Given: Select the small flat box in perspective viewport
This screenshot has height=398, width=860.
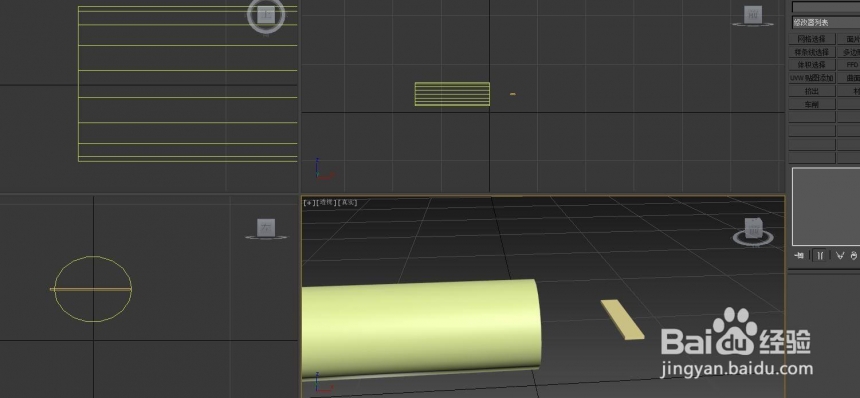Looking at the screenshot, I should [x=623, y=319].
